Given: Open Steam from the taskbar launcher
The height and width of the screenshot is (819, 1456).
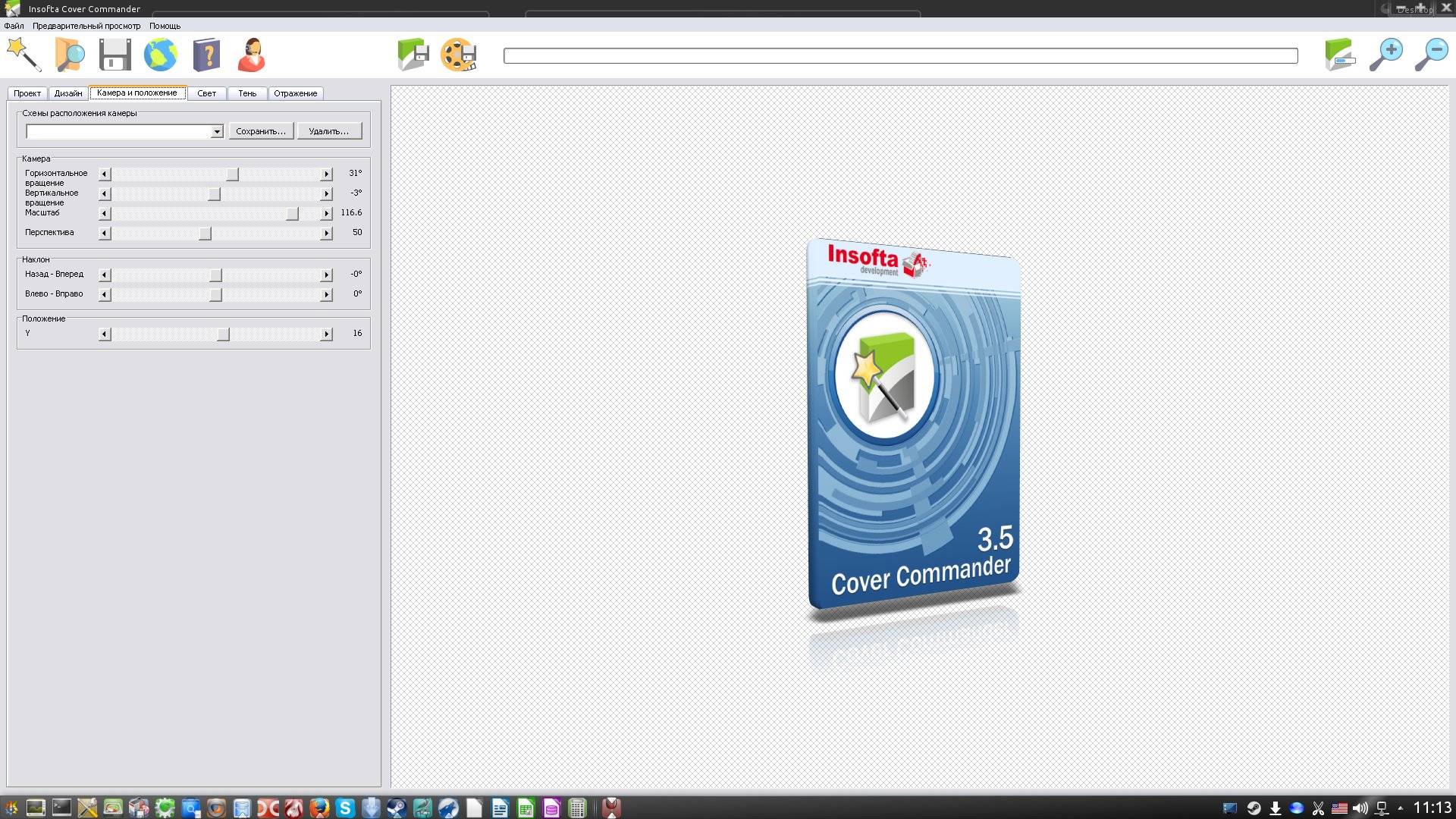Looking at the screenshot, I should (x=397, y=808).
